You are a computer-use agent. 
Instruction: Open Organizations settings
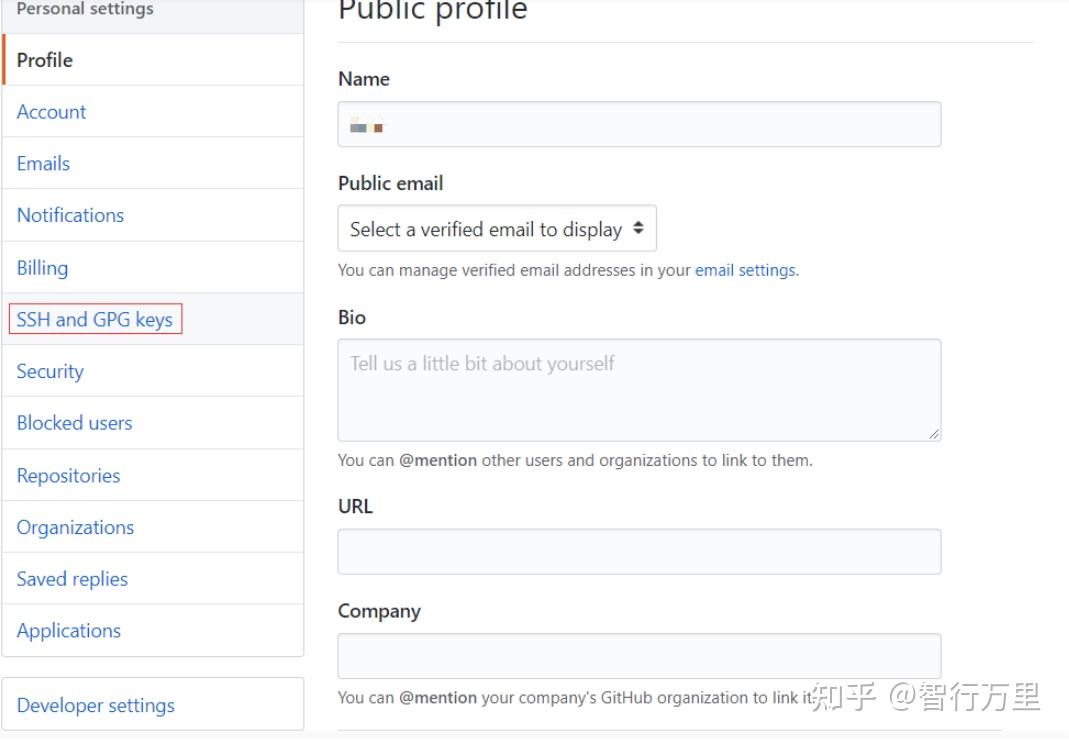[75, 527]
